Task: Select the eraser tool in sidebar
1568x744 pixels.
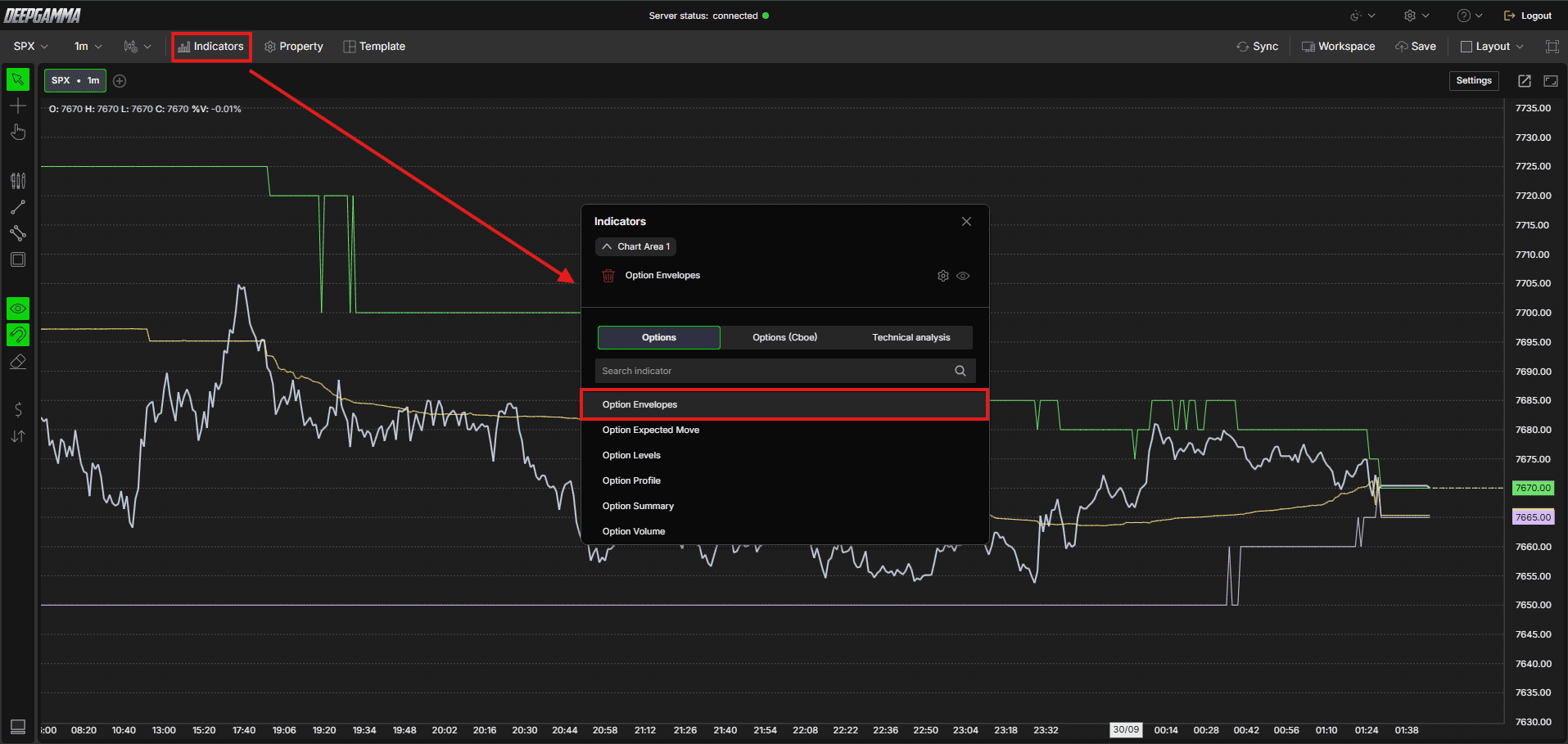Action: click(18, 362)
